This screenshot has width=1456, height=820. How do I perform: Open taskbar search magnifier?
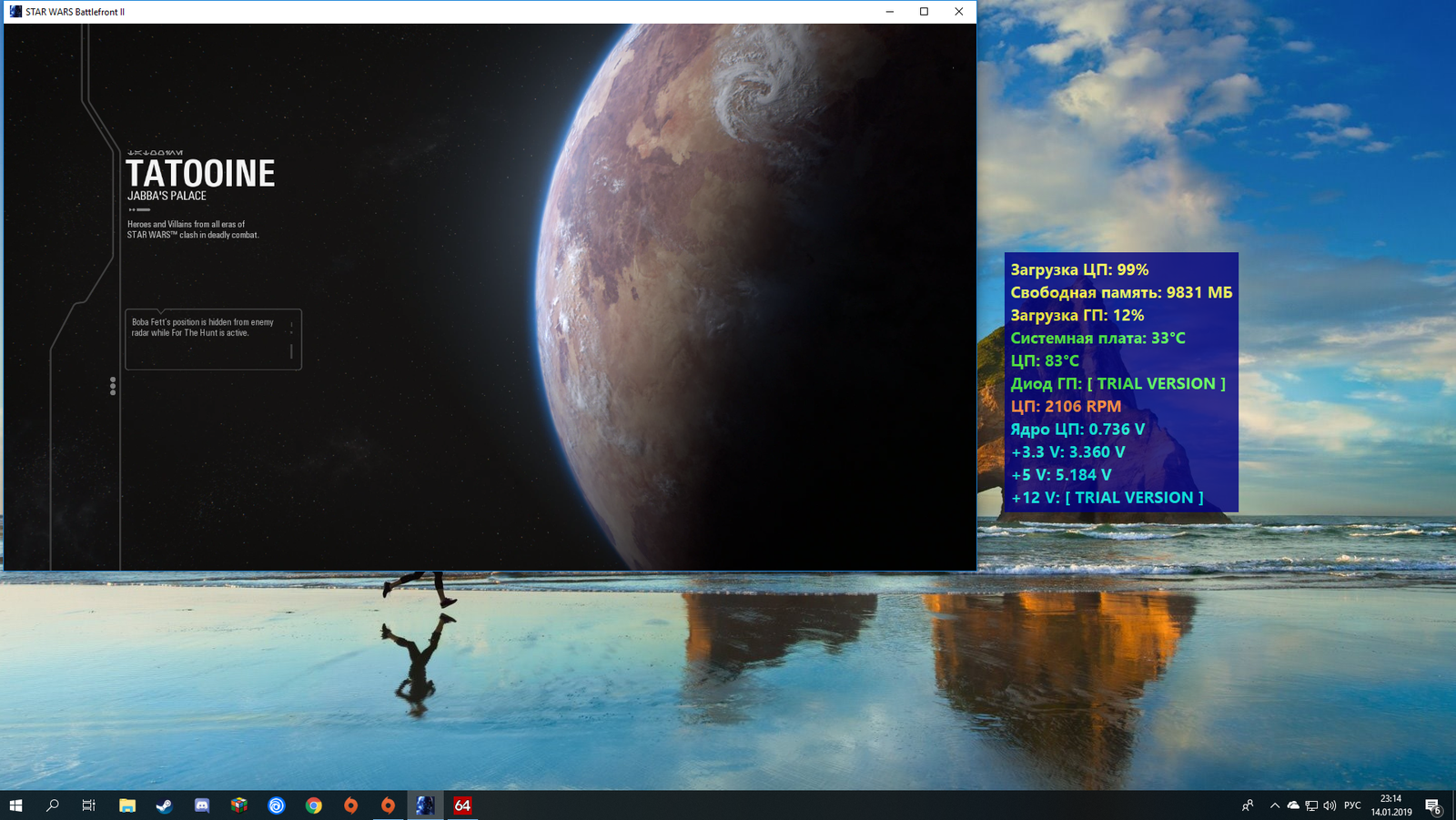coord(53,805)
